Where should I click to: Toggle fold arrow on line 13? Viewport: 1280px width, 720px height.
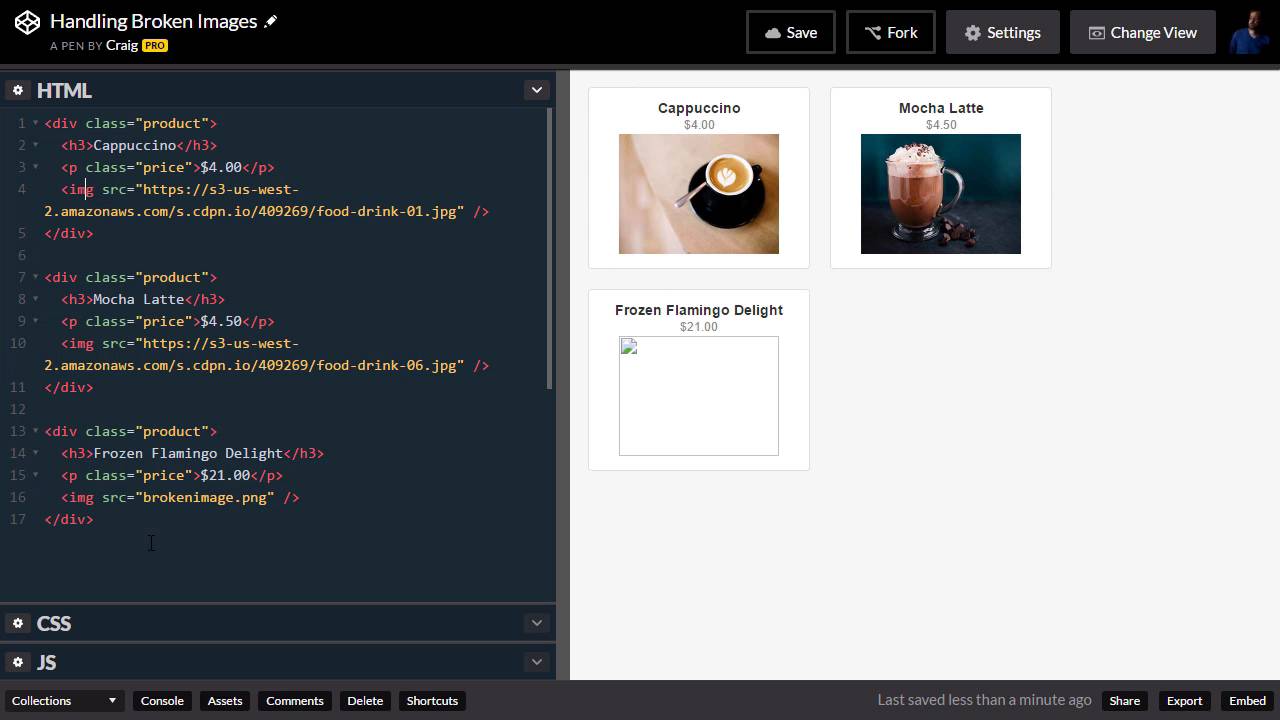click(35, 431)
